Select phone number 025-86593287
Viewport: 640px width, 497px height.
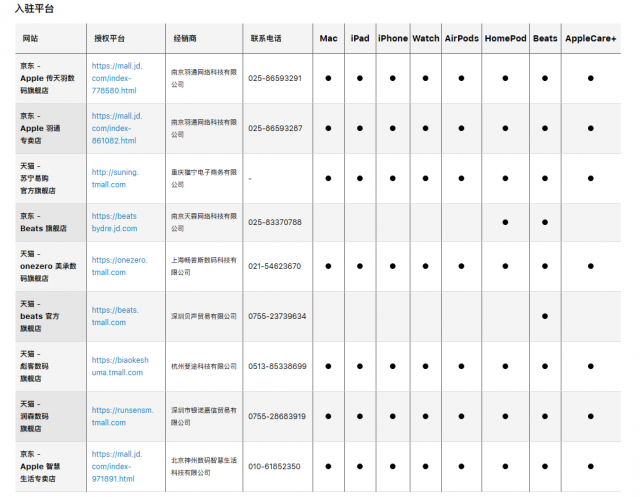[275, 128]
